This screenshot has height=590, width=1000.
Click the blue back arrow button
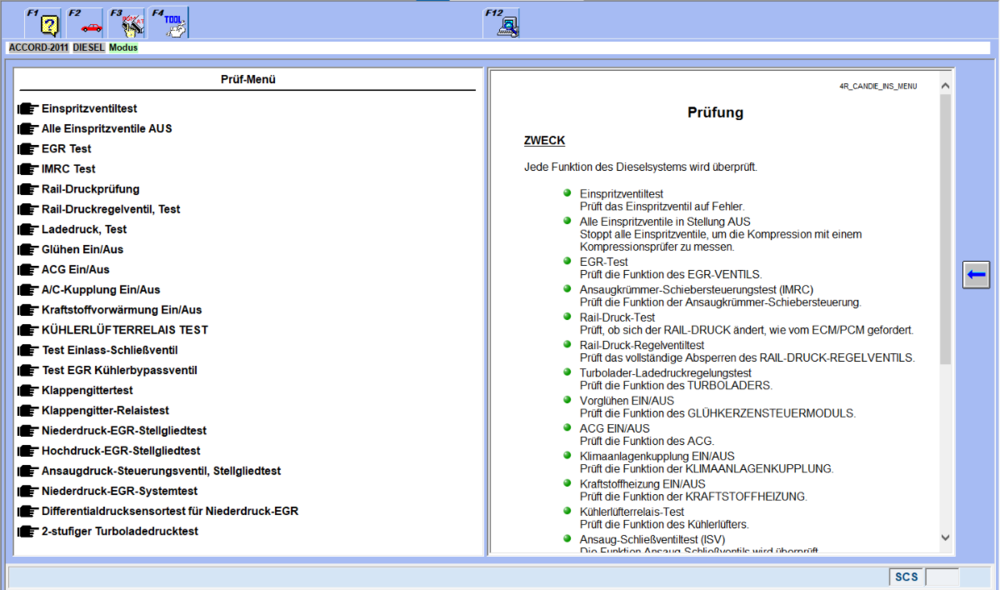976,274
